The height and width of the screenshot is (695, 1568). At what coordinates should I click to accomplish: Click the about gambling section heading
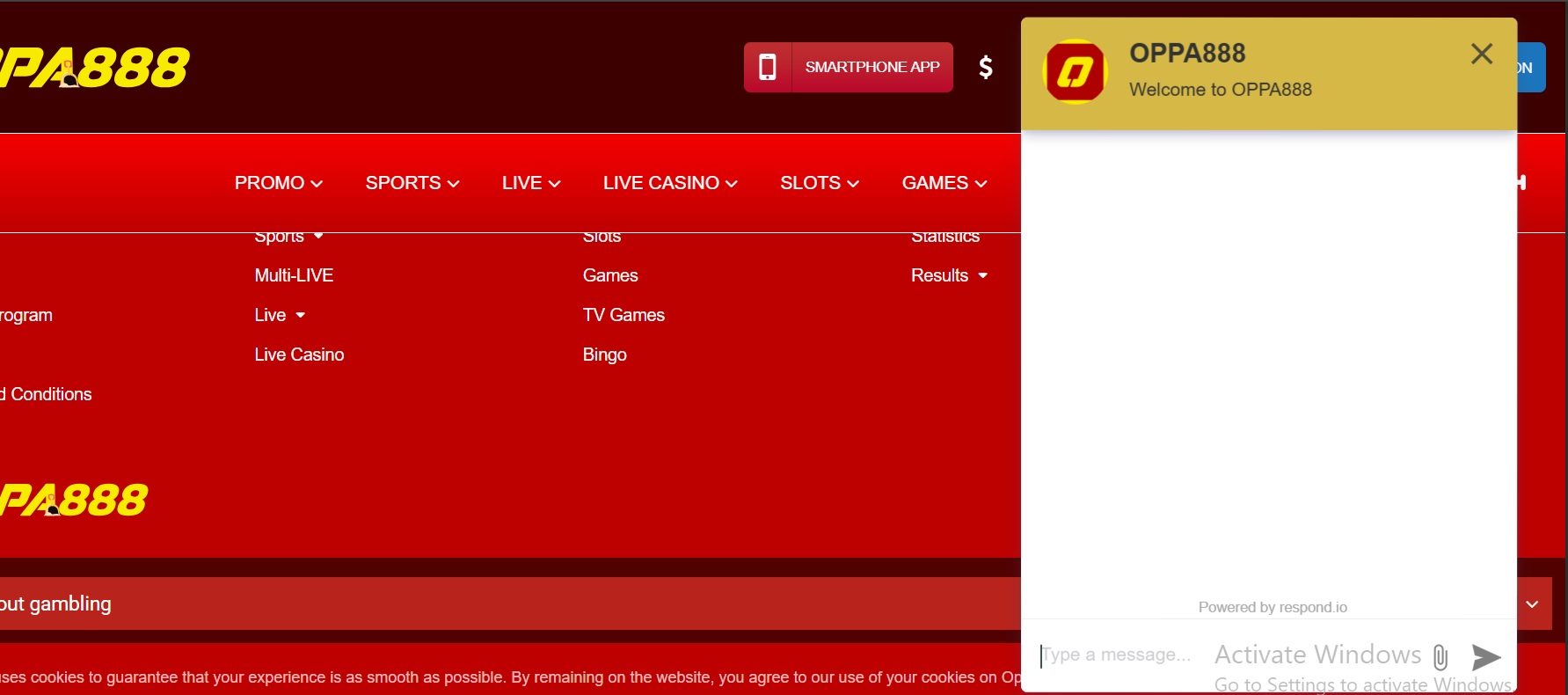[x=55, y=604]
